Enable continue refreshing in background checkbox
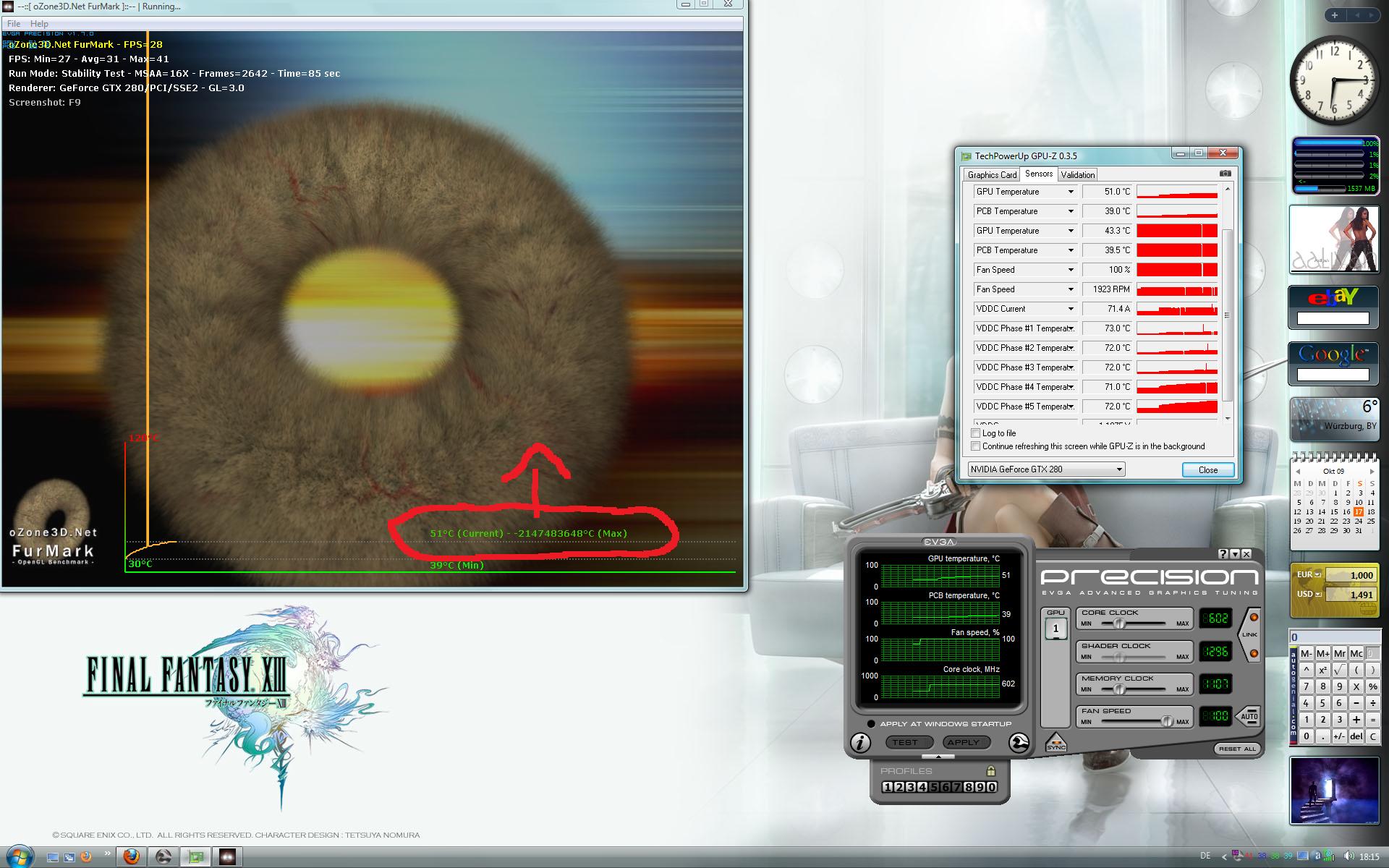This screenshot has height=868, width=1389. (975, 446)
